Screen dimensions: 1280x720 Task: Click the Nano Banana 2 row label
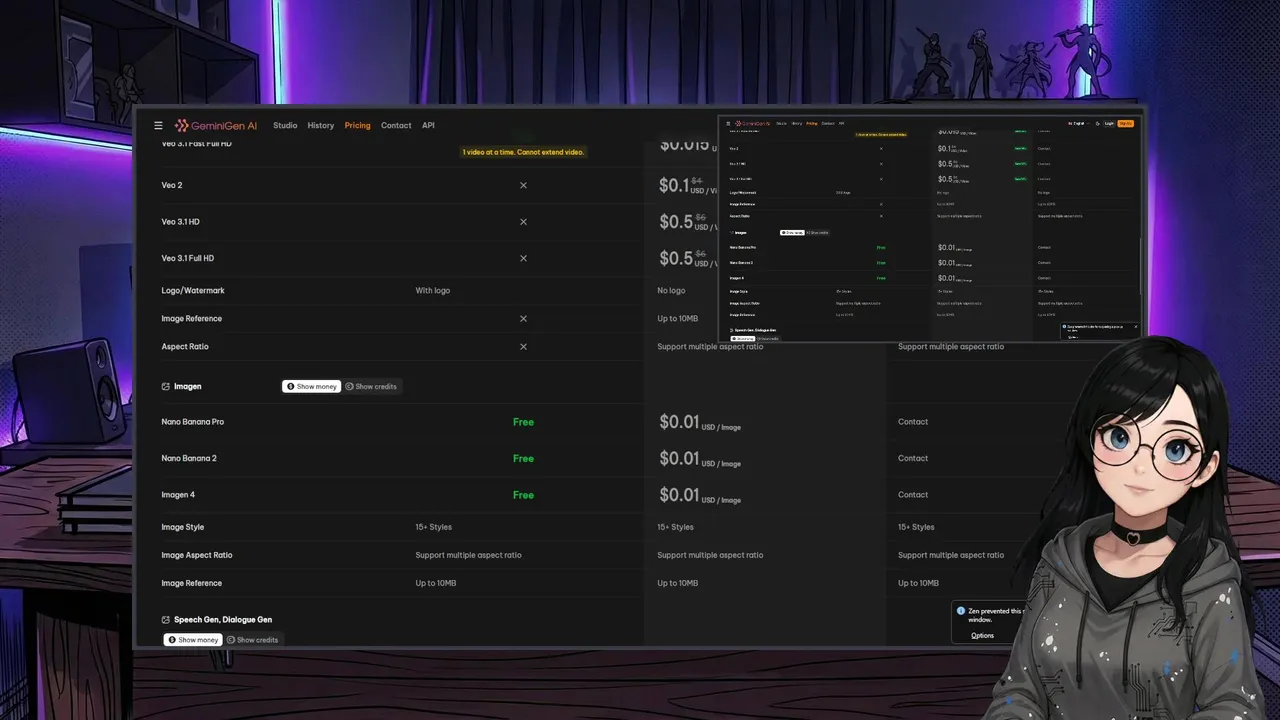(x=189, y=458)
